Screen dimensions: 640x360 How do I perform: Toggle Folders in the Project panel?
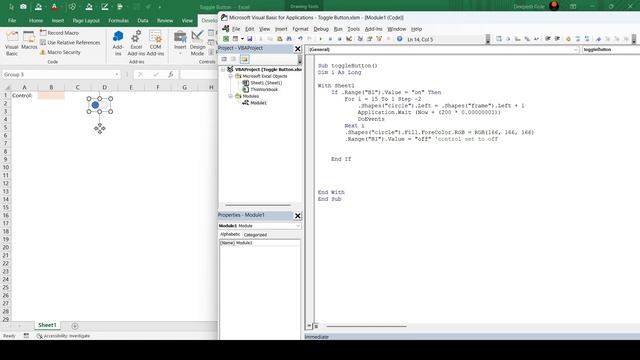pyautogui.click(x=244, y=59)
